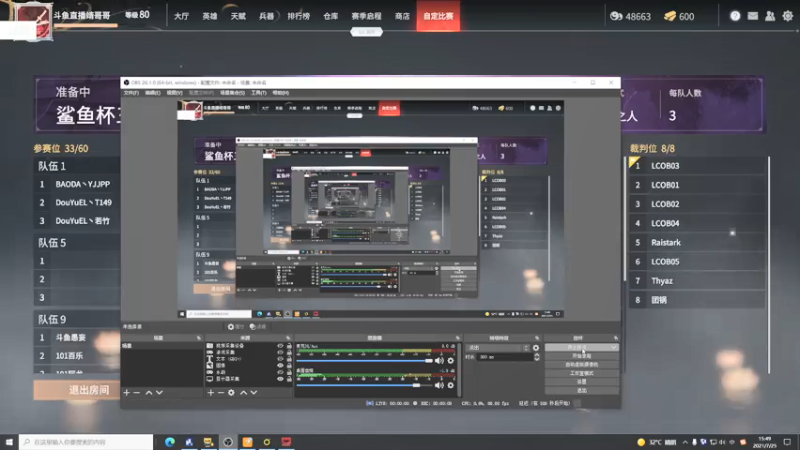800x450 pixels.
Task: Pop out the sources dock panel icon
Action: click(x=288, y=338)
